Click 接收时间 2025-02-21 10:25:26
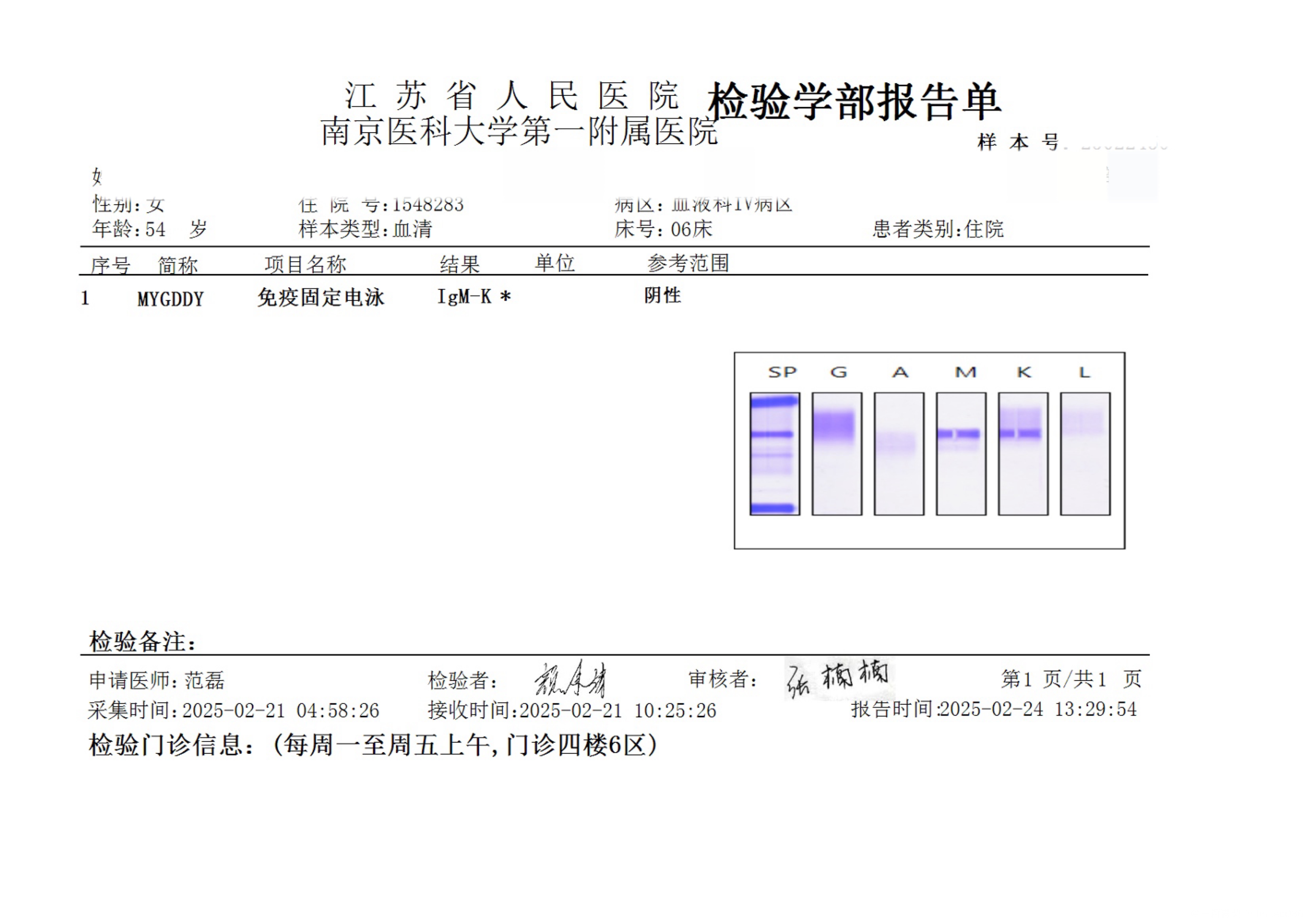 click(572, 710)
